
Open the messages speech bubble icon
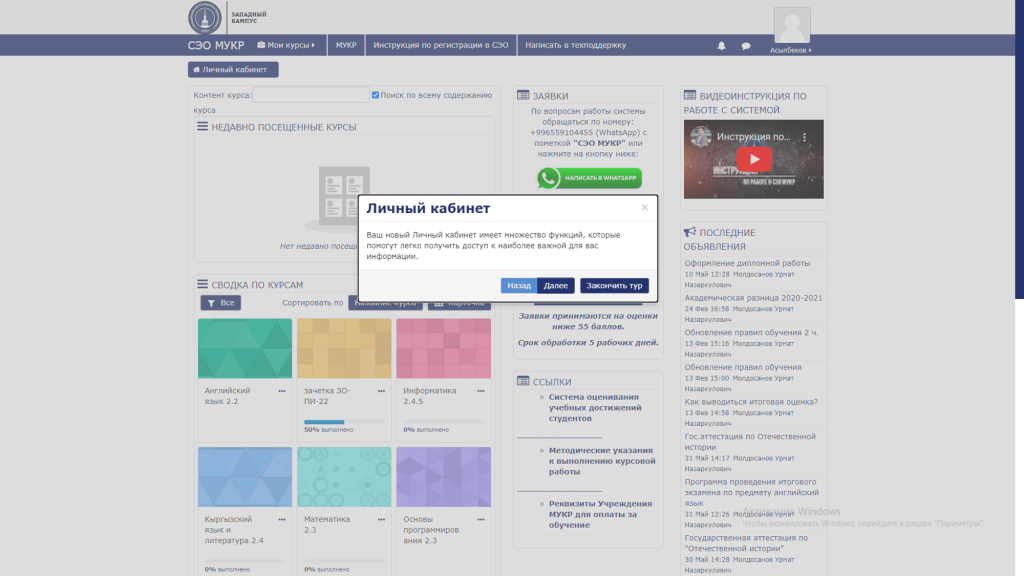(746, 46)
